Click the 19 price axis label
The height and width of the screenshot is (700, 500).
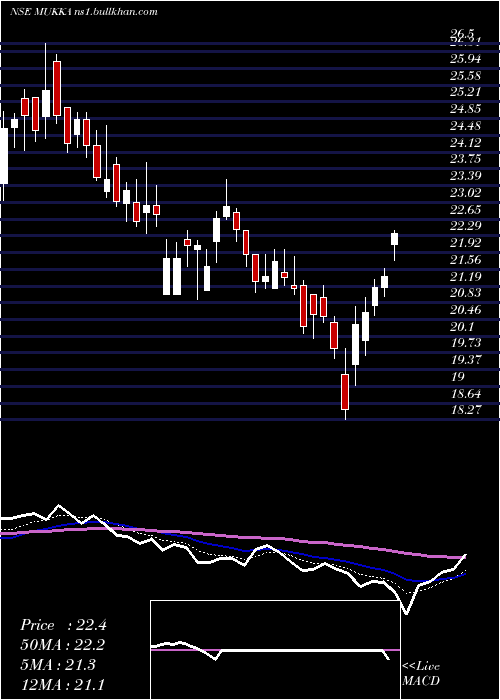(x=458, y=377)
